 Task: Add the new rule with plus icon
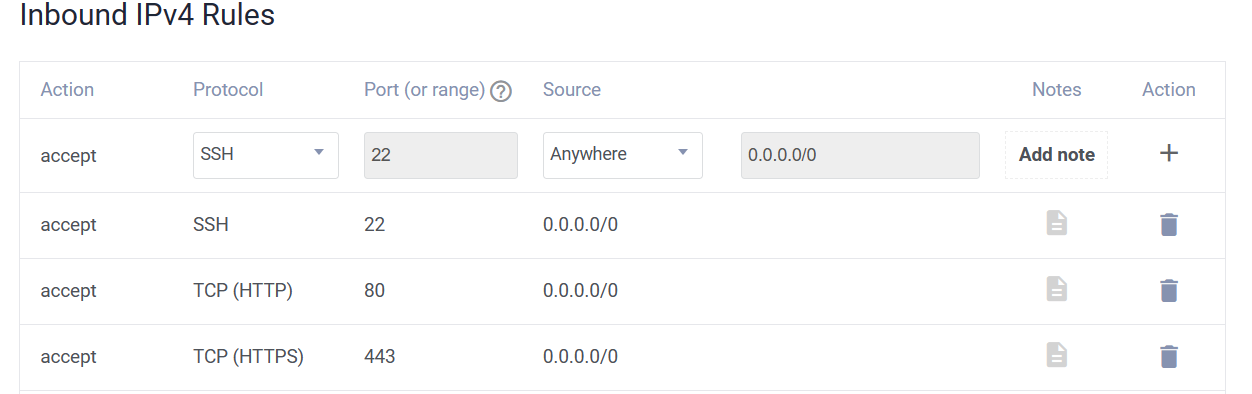(1168, 153)
